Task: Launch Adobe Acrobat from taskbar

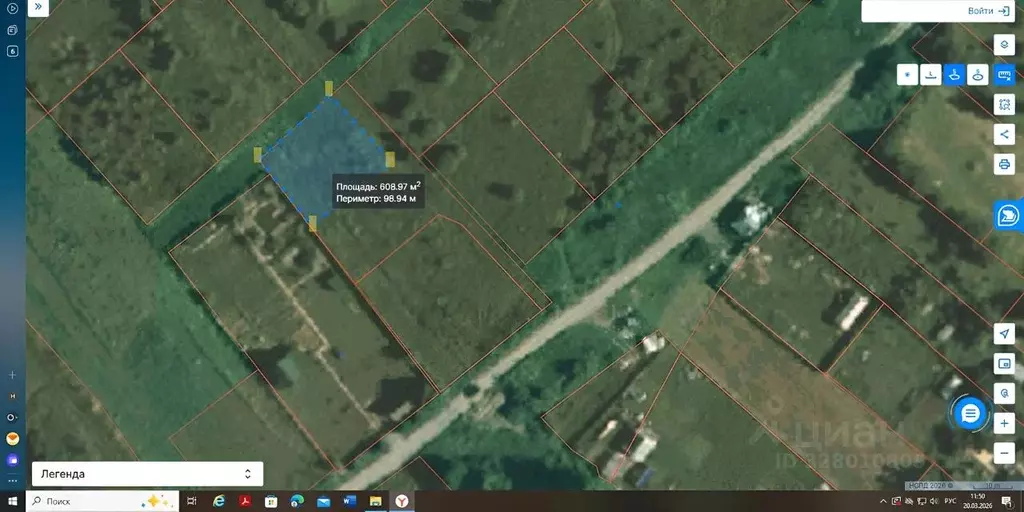Action: point(245,501)
